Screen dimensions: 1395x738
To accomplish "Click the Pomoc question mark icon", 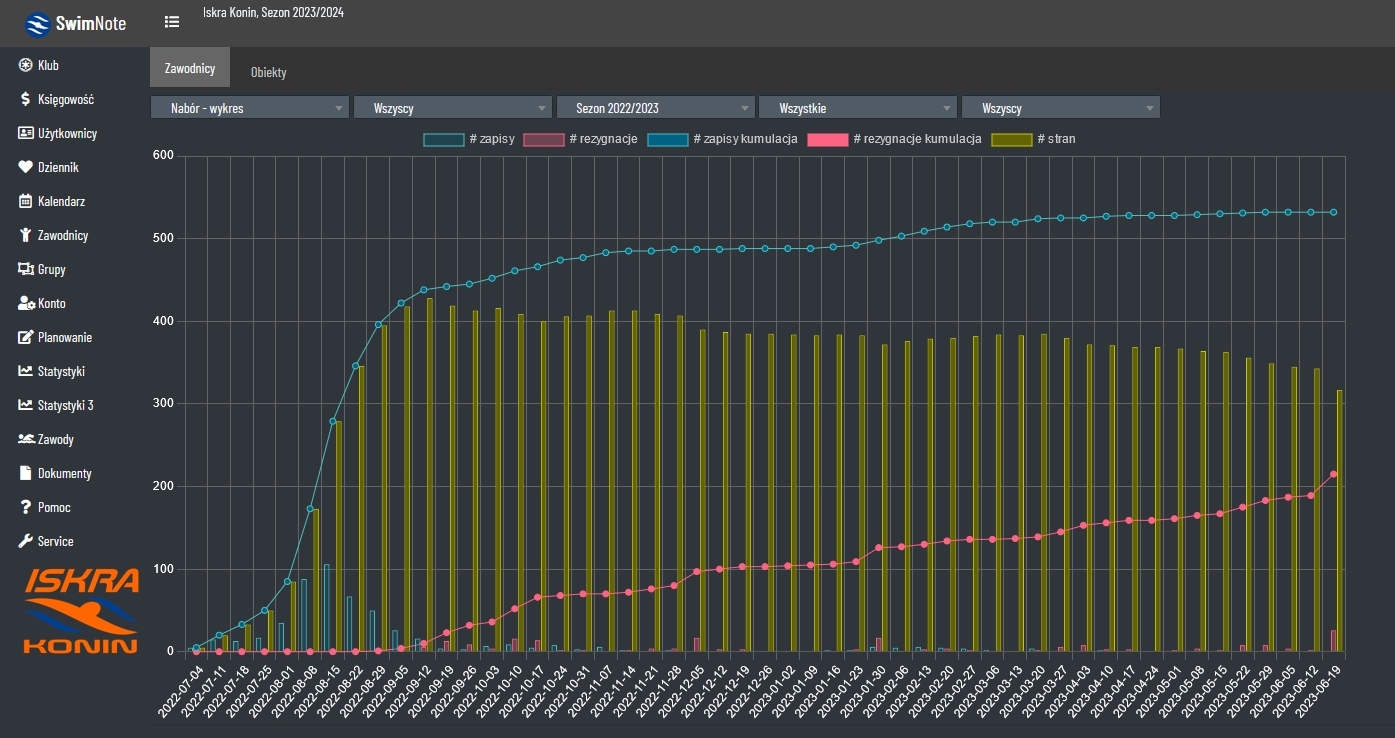I will click(x=26, y=507).
